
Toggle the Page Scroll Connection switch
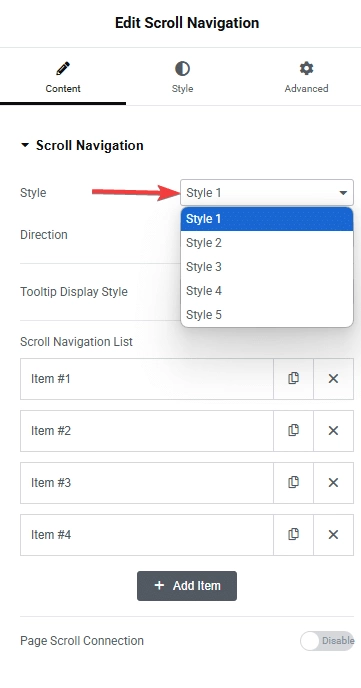point(327,641)
